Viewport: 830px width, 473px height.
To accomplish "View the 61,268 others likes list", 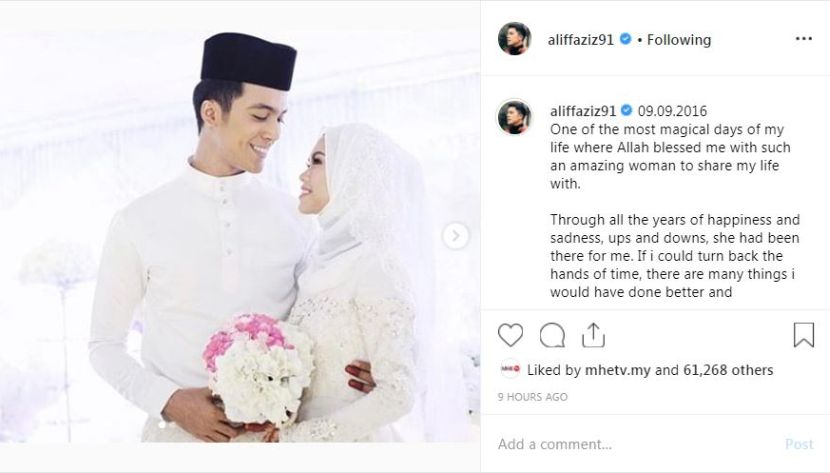I will (x=728, y=370).
